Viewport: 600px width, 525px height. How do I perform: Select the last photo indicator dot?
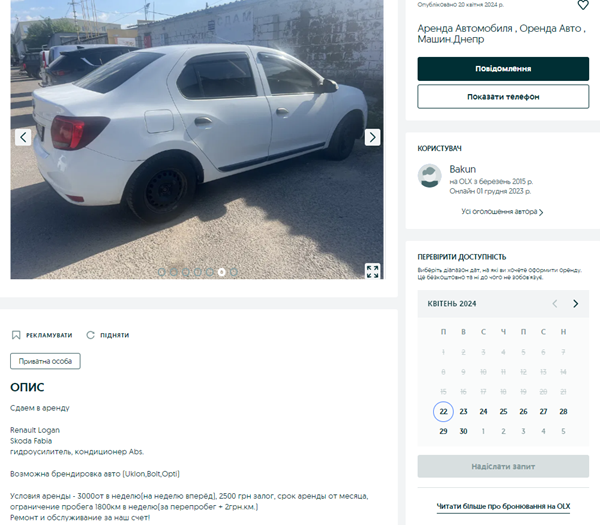tap(233, 272)
